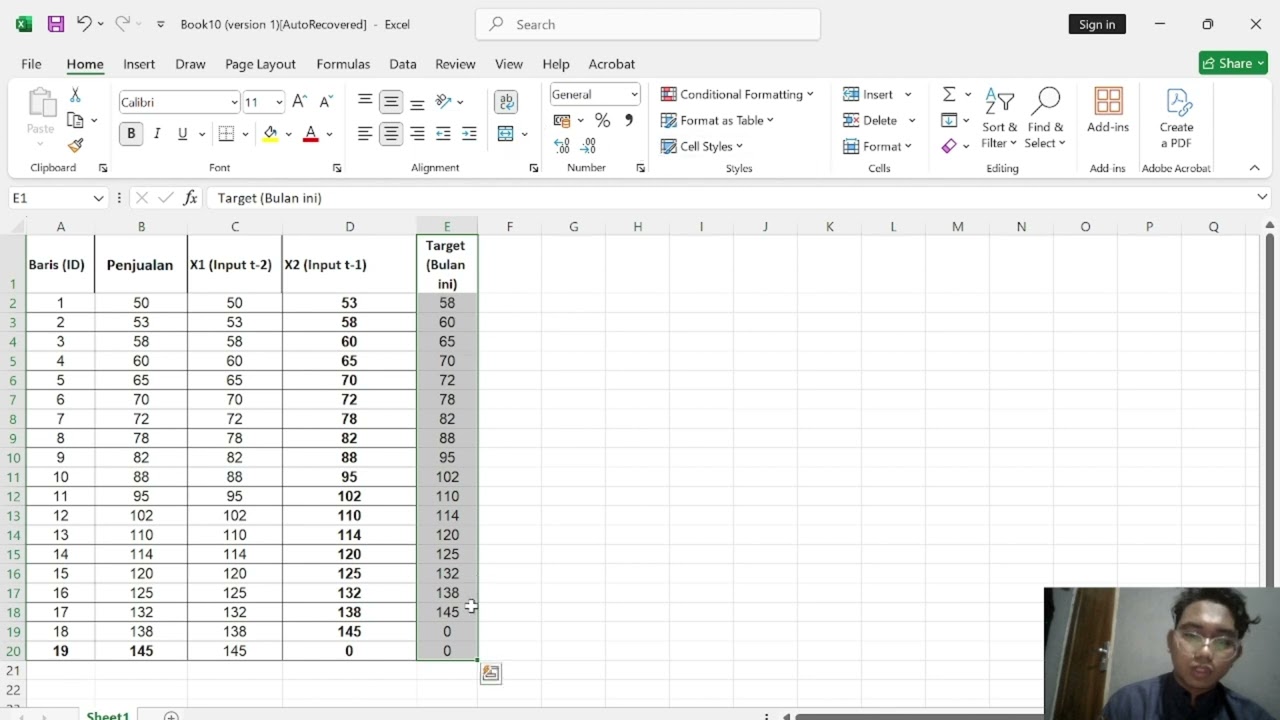Screen dimensions: 1280x720
Task: Click the Orientation text angle icon
Action: tap(444, 101)
